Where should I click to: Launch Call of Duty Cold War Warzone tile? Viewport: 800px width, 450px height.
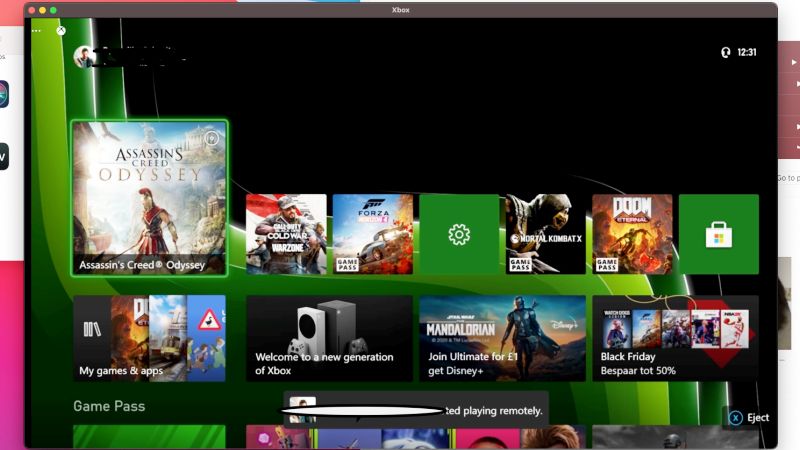pyautogui.click(x=286, y=234)
